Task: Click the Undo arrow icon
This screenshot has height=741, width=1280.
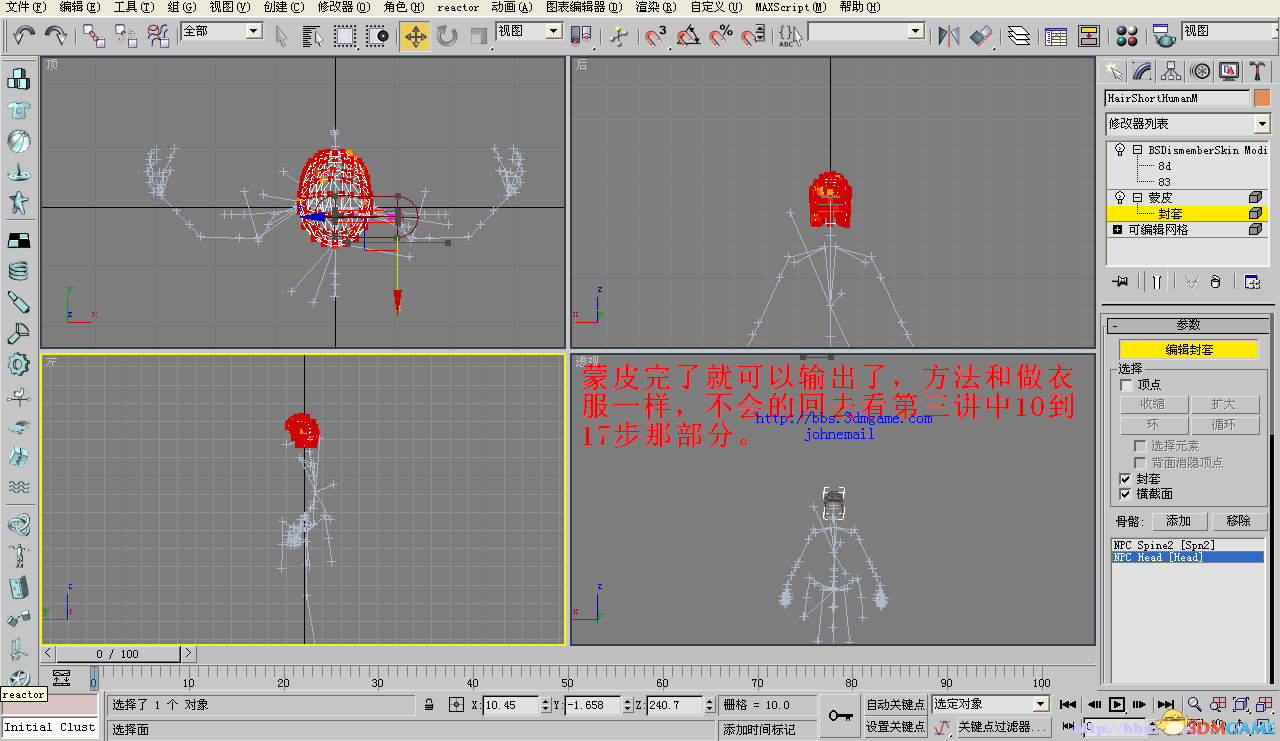Action: (x=24, y=36)
